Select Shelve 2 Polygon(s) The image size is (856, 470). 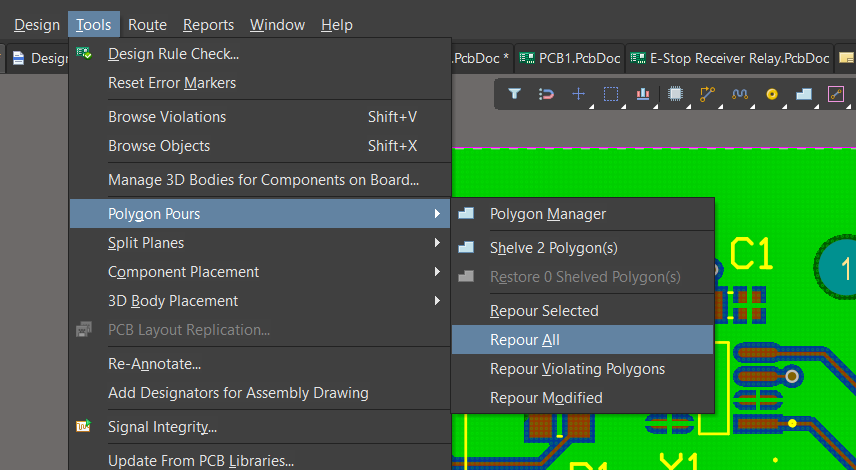tap(582, 247)
